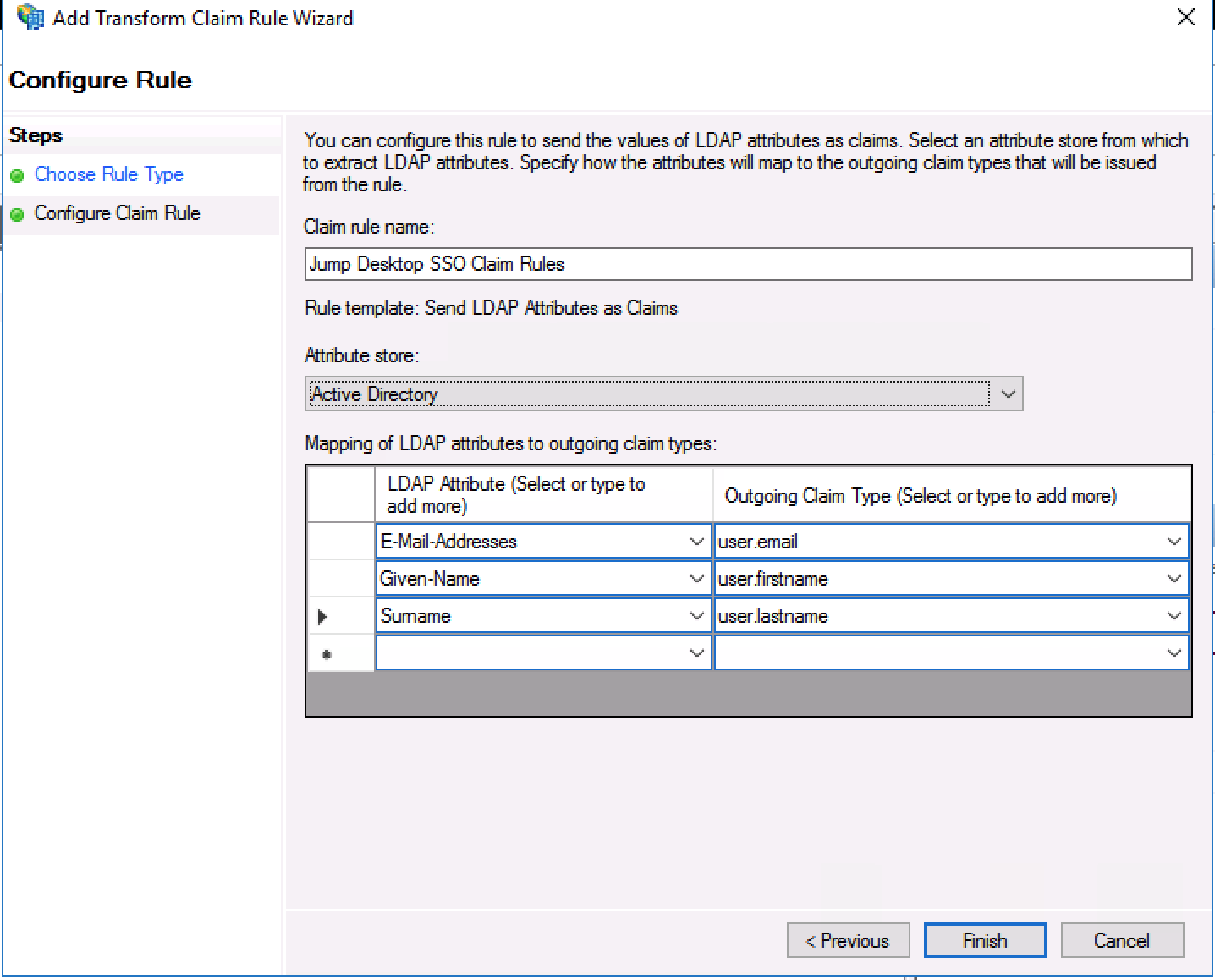
Task: Open the Given-Name LDAP attribute dropdown
Action: pos(697,578)
